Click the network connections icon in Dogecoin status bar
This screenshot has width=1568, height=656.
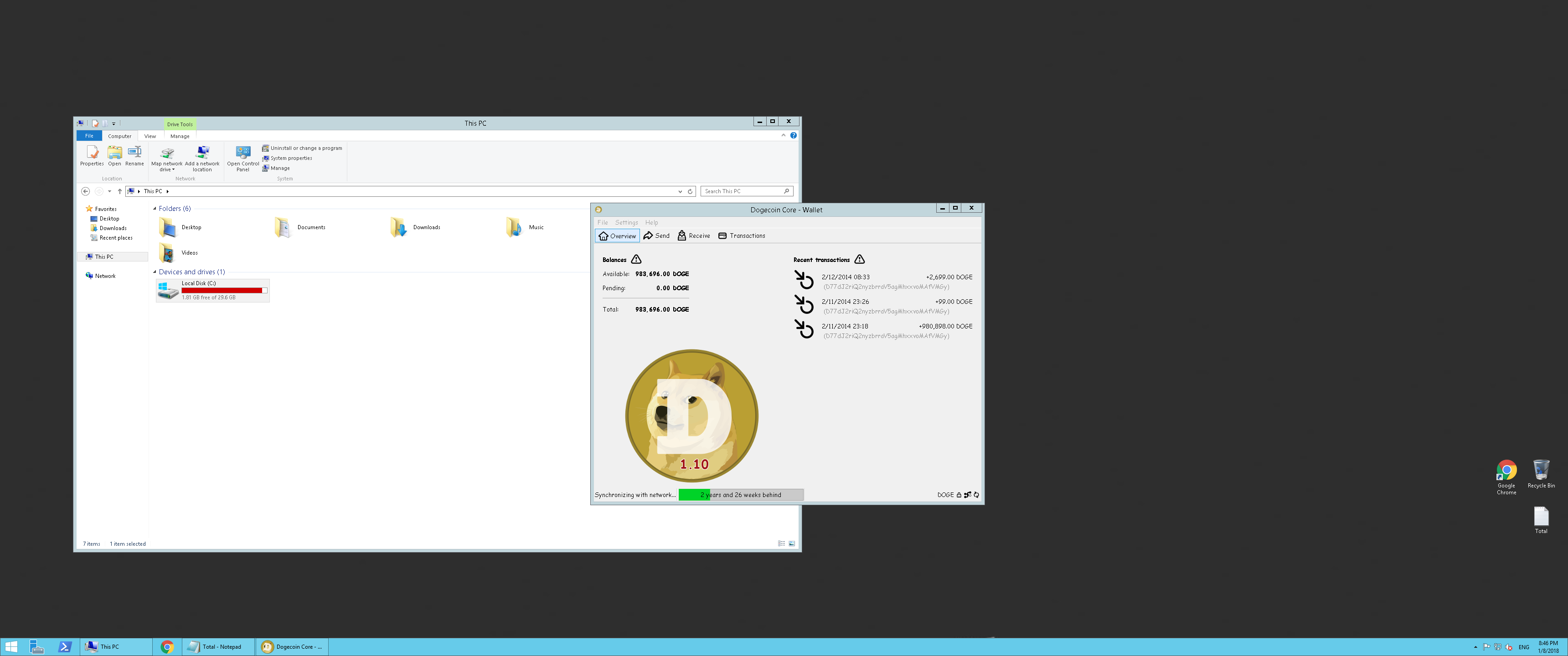[967, 495]
